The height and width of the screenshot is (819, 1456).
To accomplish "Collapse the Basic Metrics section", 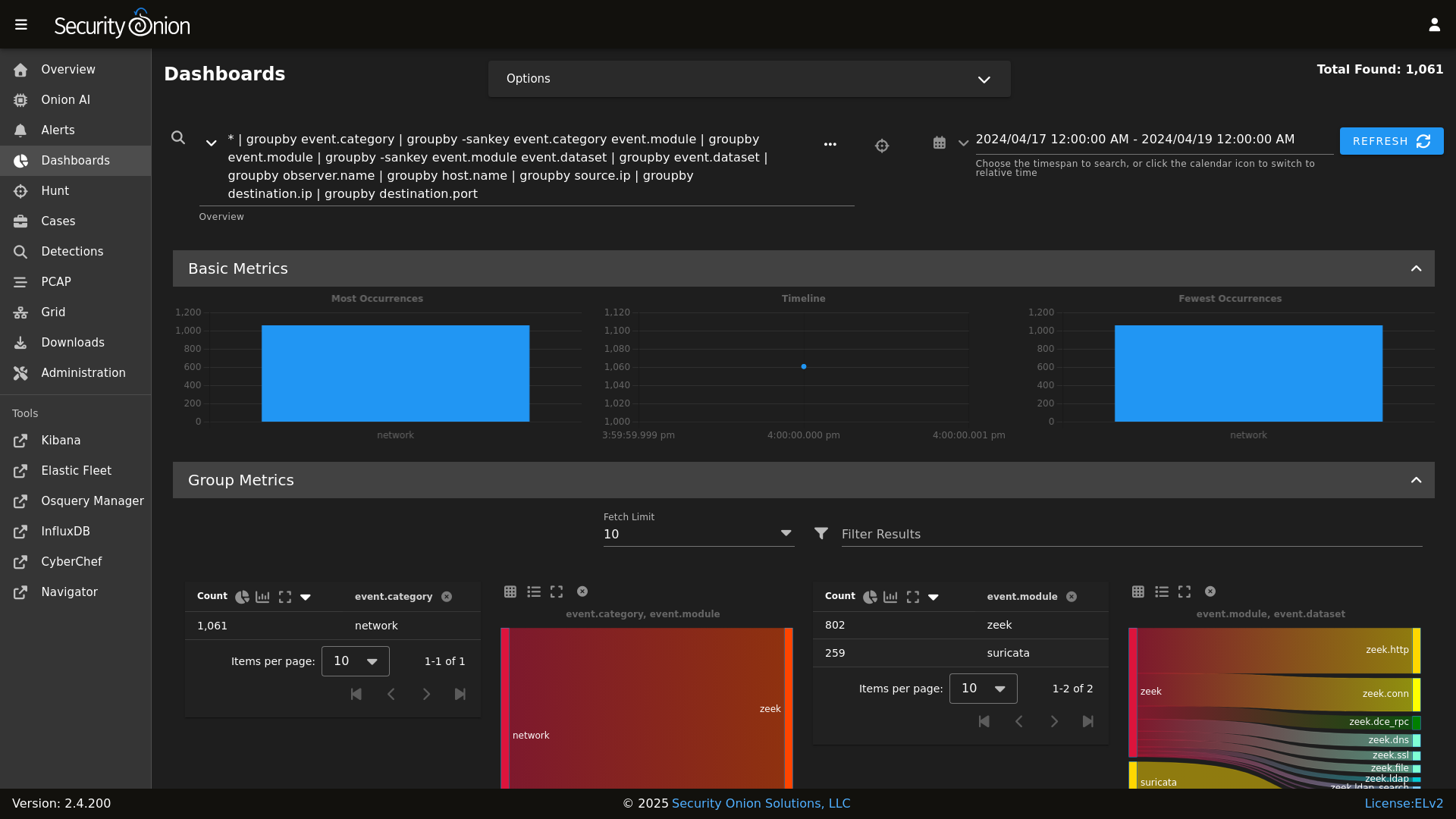I will 1417,268.
